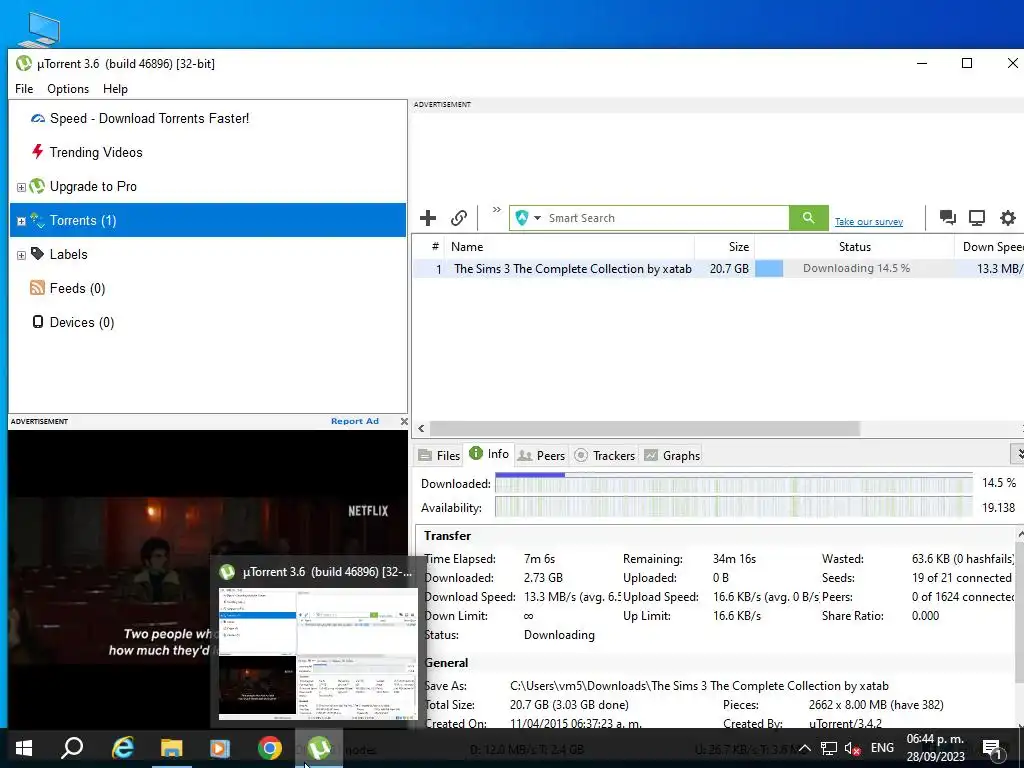Click the Downloaded pieces bar

point(733,484)
